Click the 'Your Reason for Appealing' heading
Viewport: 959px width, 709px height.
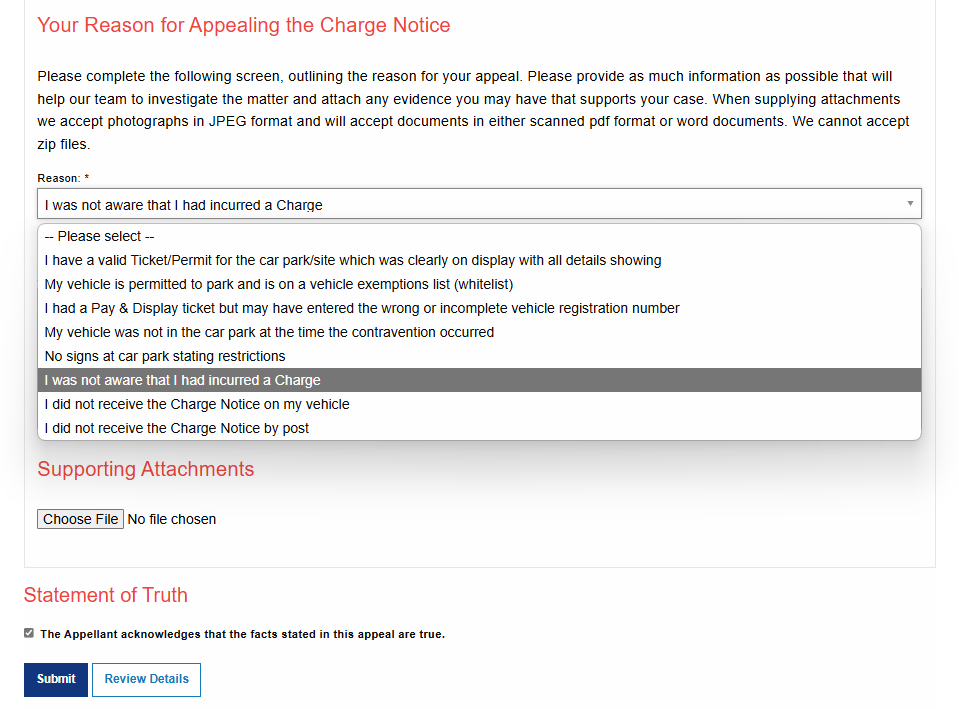coord(243,25)
